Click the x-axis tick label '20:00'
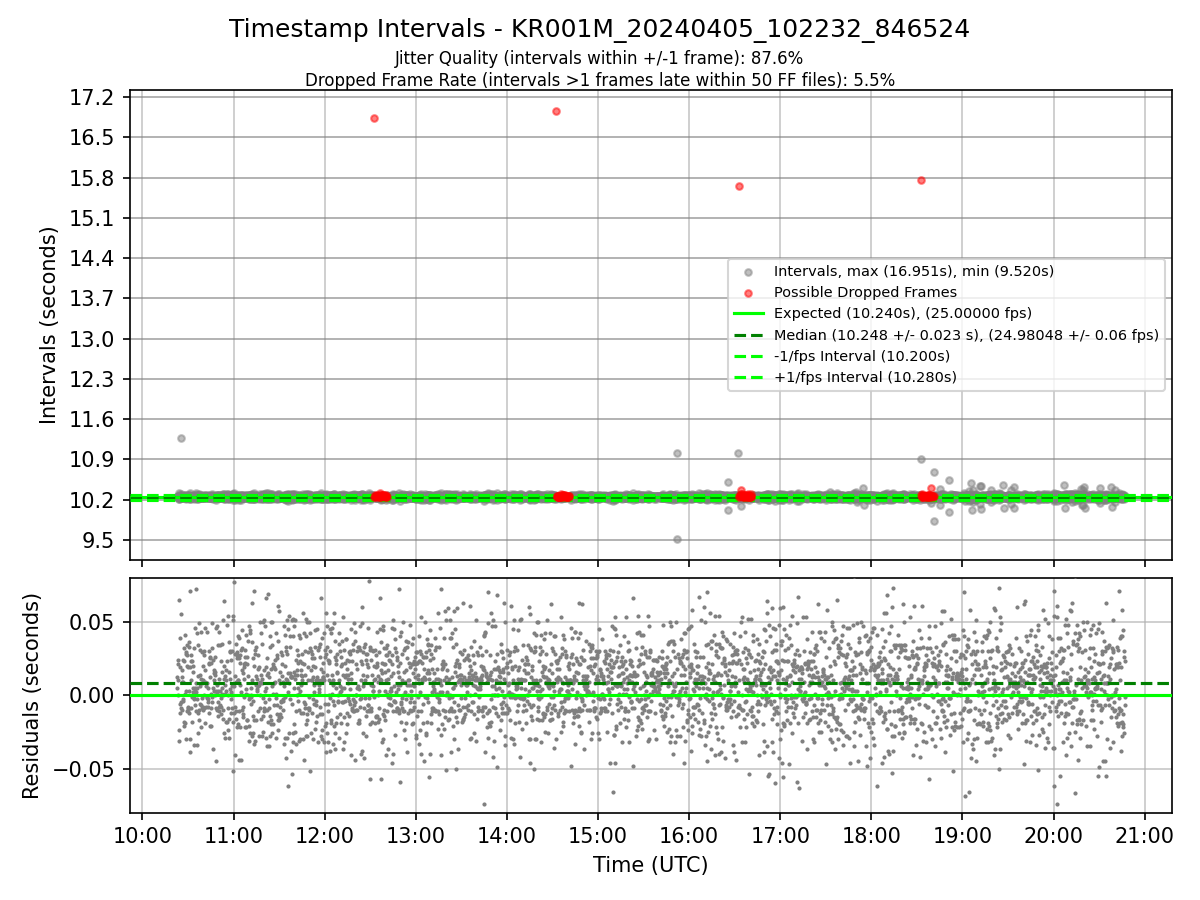Screen dimensions: 1200x900 click(x=1053, y=835)
